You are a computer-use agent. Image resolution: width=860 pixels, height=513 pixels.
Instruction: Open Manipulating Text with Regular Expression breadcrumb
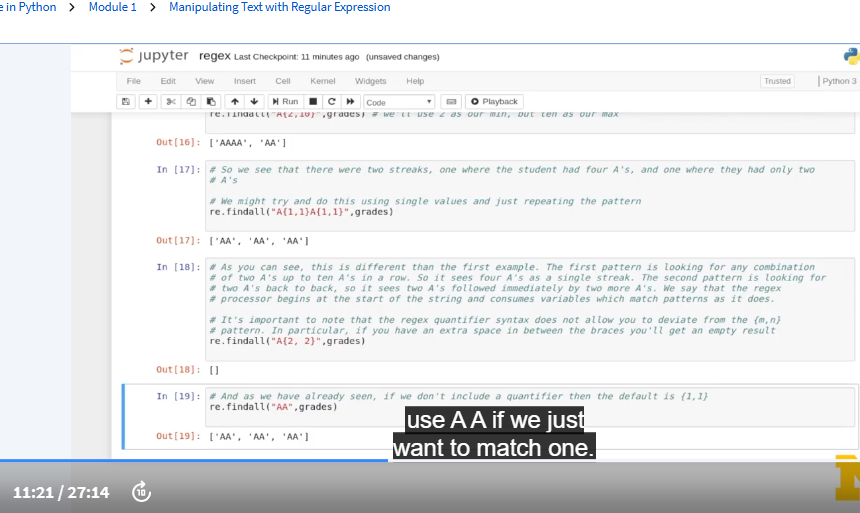click(x=280, y=7)
